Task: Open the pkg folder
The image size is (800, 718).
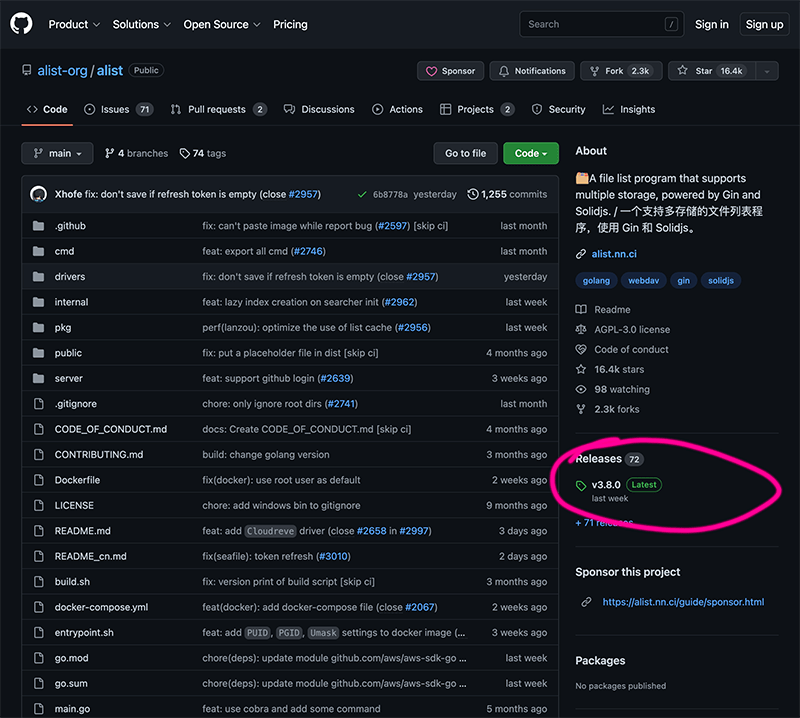Action: [x=63, y=328]
